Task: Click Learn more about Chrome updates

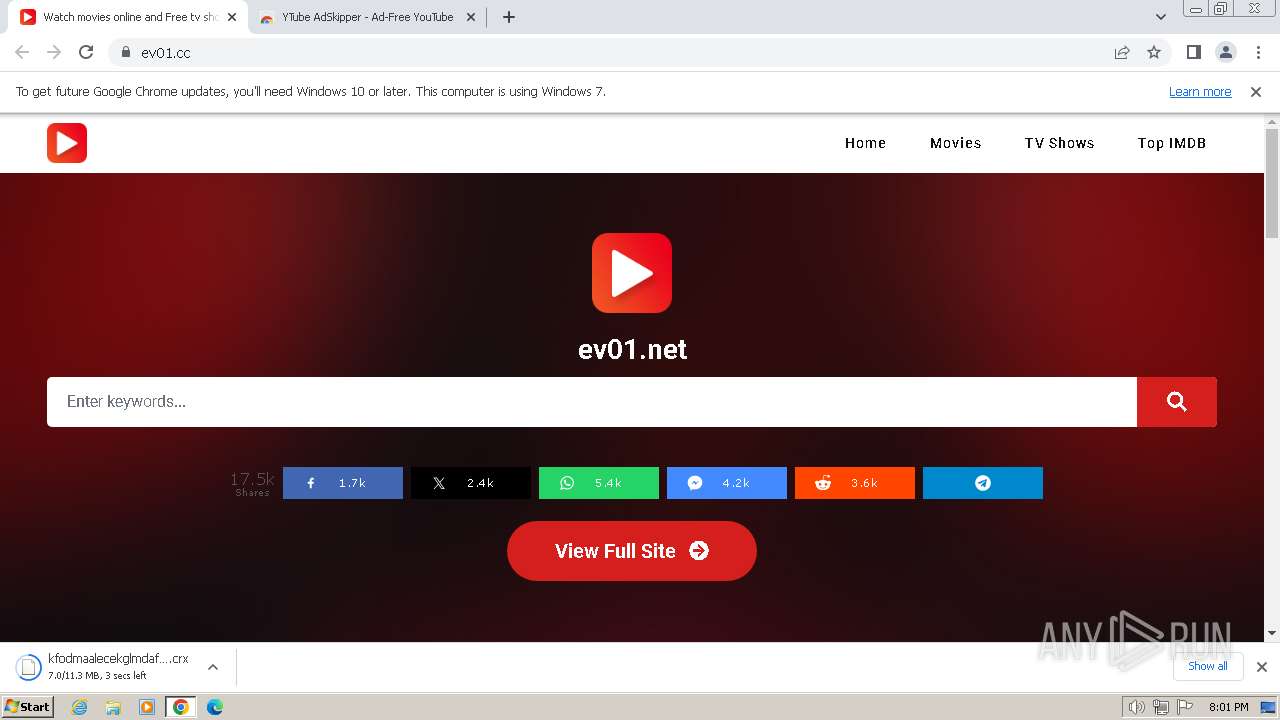Action: coord(1200,91)
